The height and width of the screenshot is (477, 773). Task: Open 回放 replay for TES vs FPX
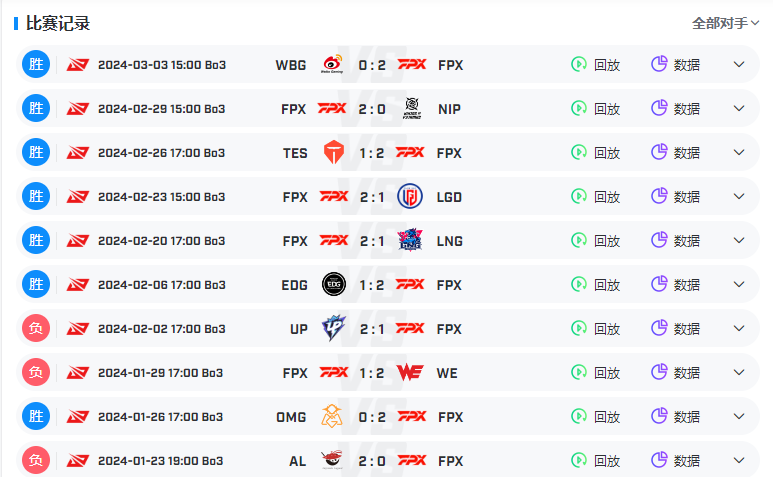coord(596,152)
